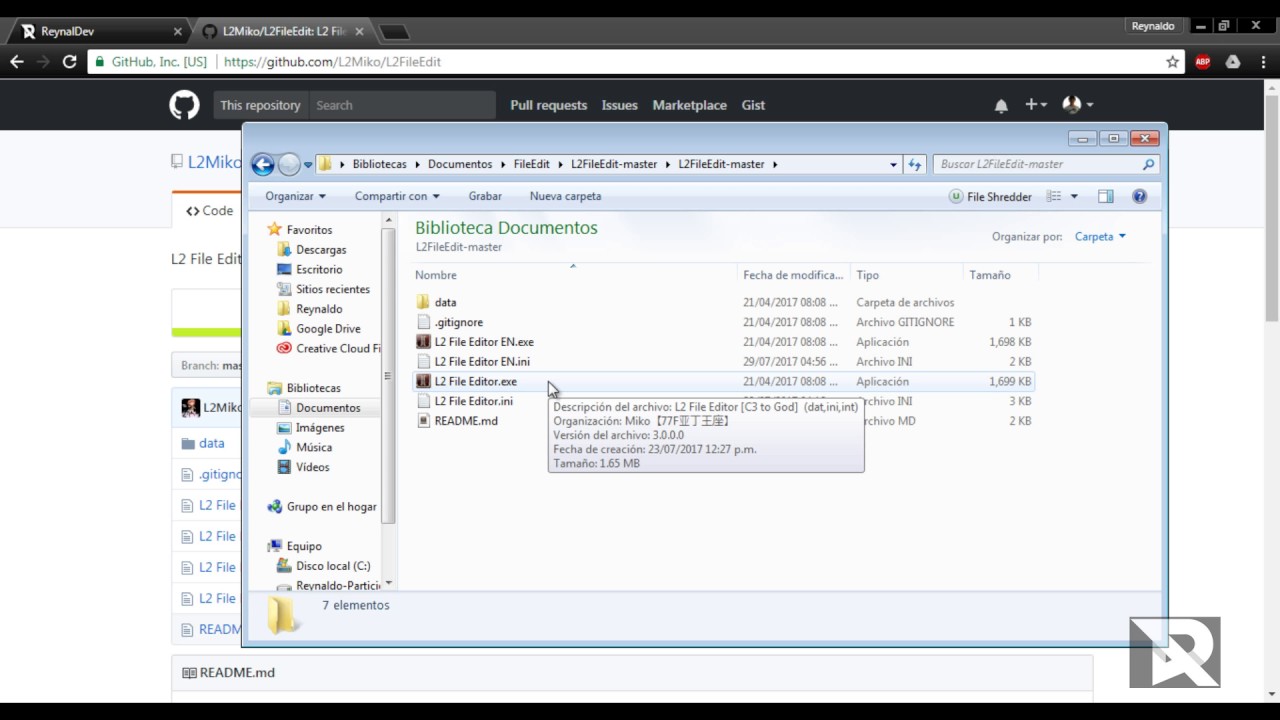Image resolution: width=1280 pixels, height=720 pixels.
Task: Select L2 File Editor.ini file icon
Action: point(423,401)
